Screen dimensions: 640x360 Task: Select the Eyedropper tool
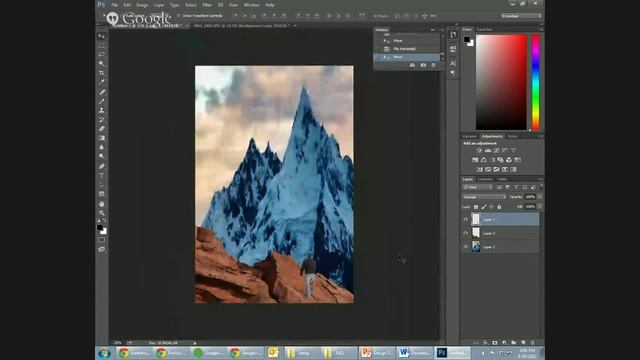pos(102,82)
